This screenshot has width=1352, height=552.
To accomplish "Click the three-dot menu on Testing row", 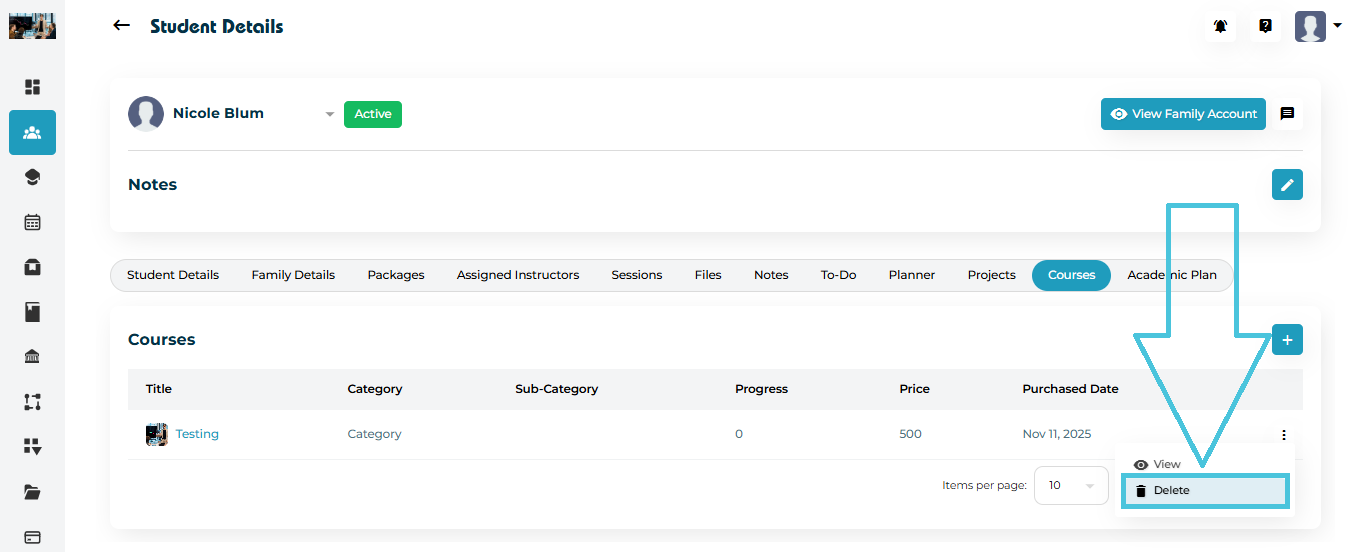I will 1283,435.
